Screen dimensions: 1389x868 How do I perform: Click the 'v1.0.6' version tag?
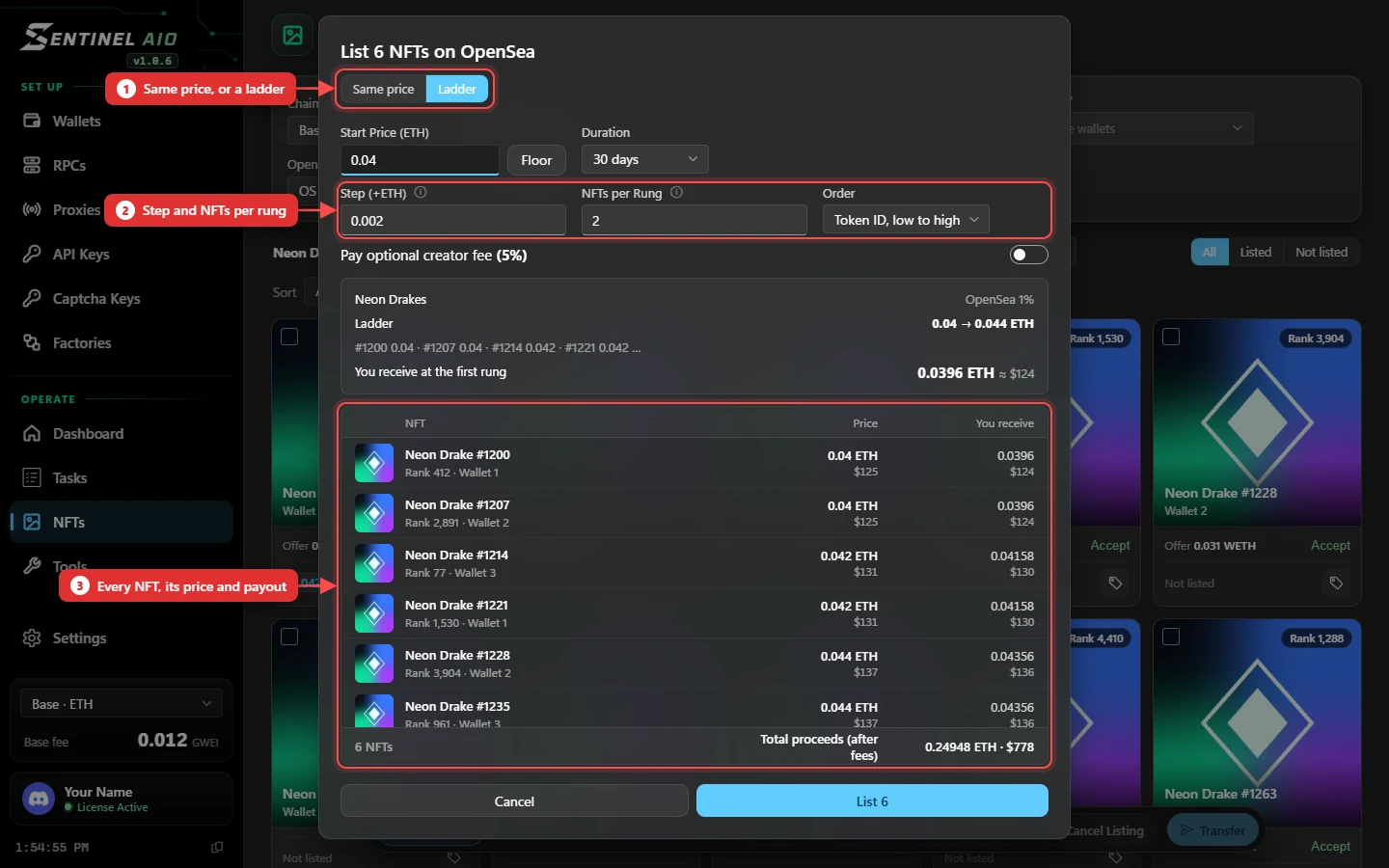[152, 61]
